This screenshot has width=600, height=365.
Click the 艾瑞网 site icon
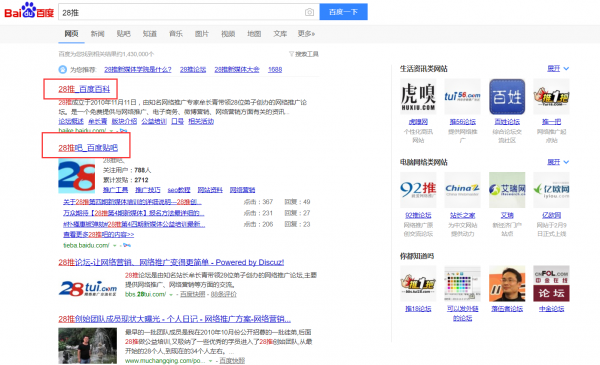[x=507, y=190]
